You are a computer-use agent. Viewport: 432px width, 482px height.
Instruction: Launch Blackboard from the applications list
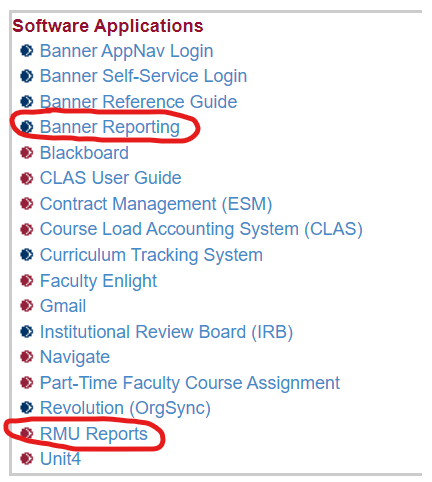[x=84, y=153]
